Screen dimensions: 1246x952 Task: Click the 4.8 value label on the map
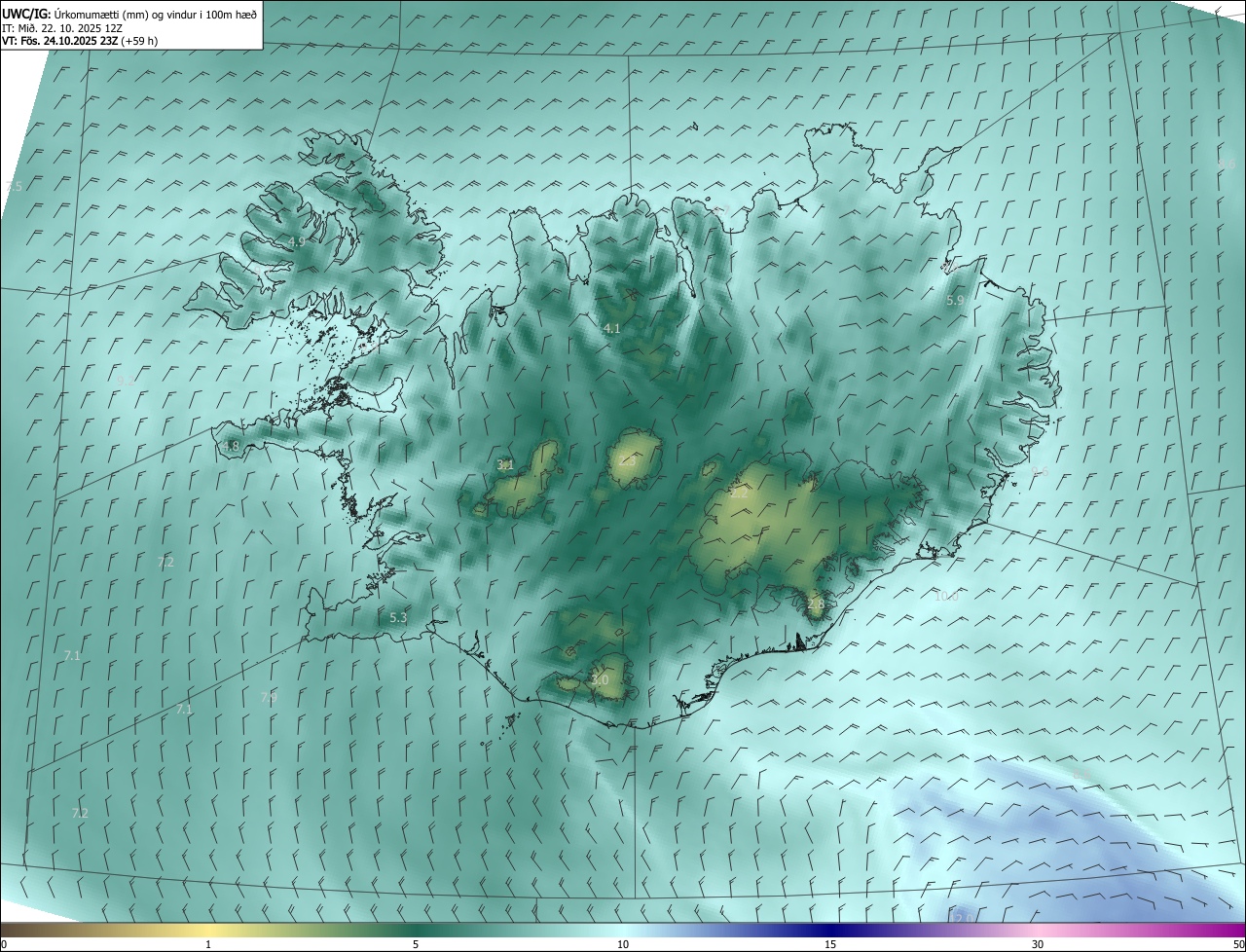point(231,447)
